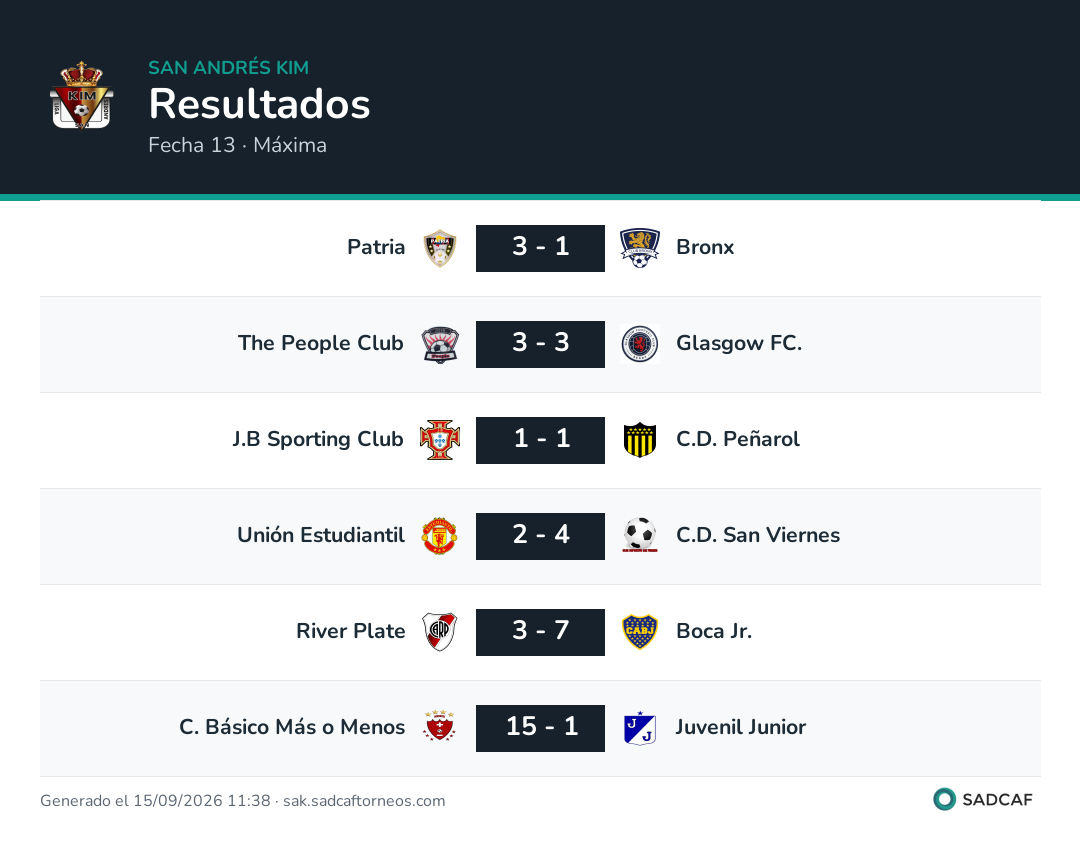
Task: Click the 3 - 7 River Plate score
Action: click(540, 632)
